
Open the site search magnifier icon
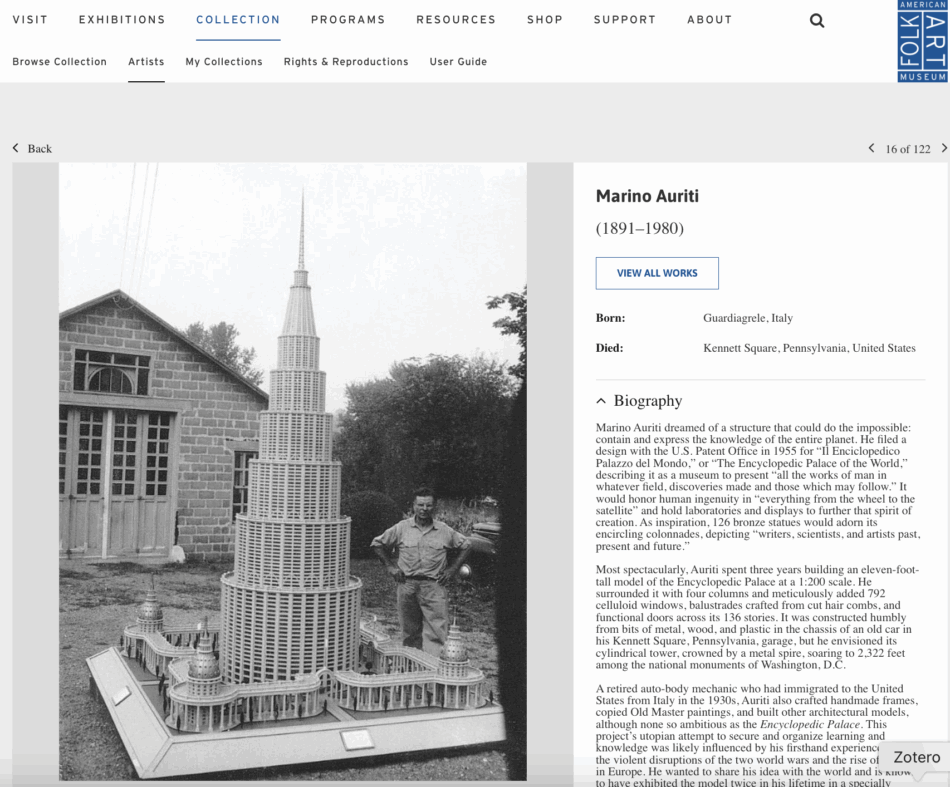point(817,20)
